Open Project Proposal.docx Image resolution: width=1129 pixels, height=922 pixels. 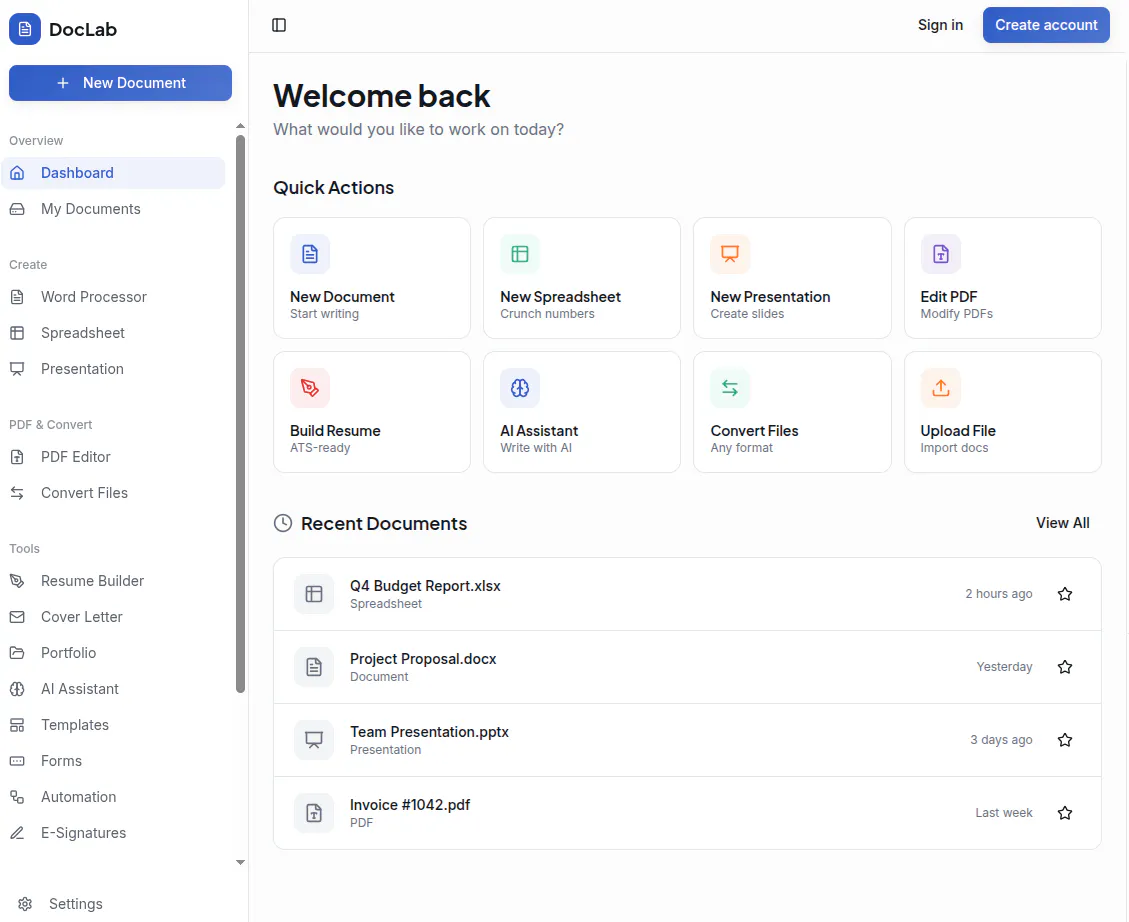pos(687,667)
